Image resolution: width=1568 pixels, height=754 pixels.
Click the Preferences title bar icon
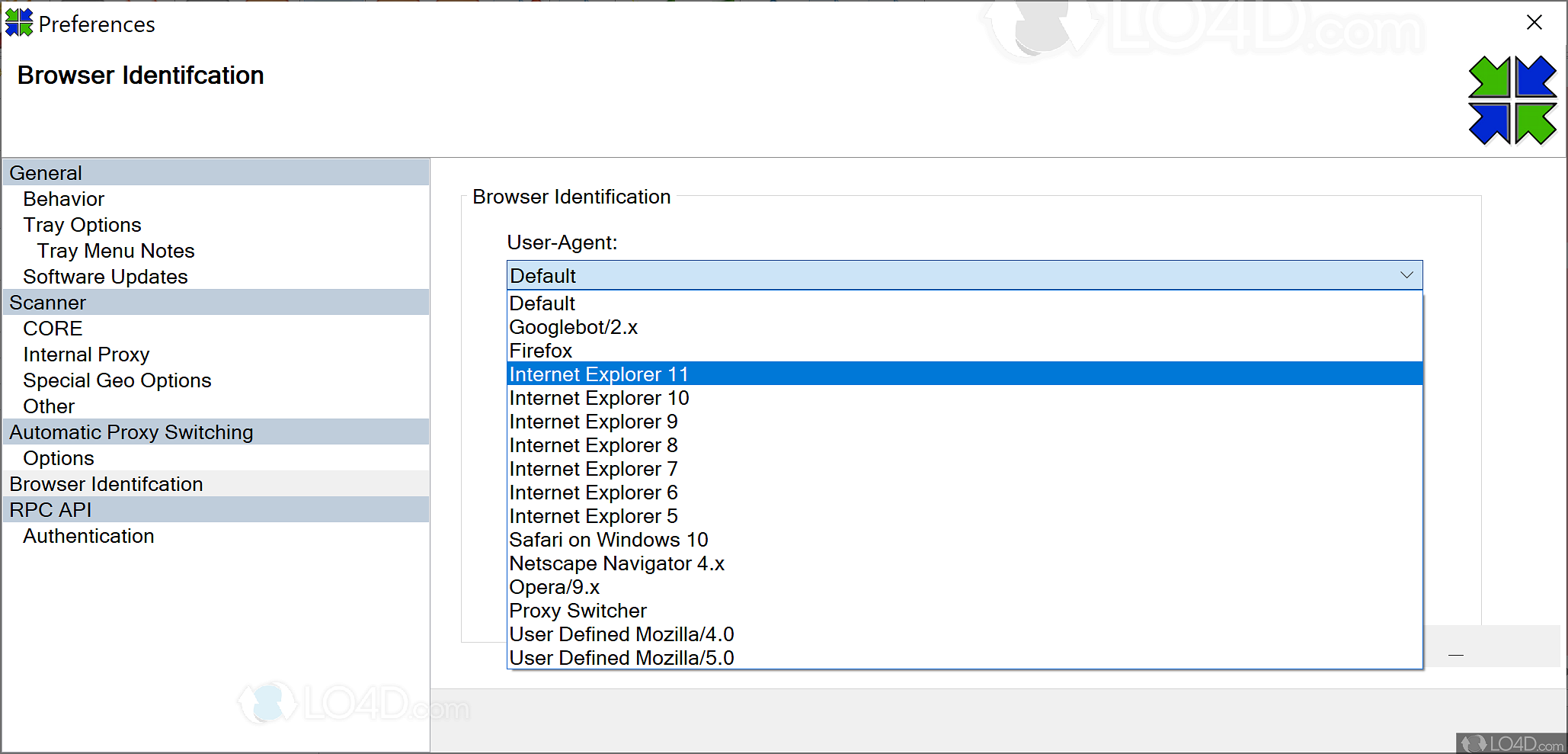[x=18, y=22]
